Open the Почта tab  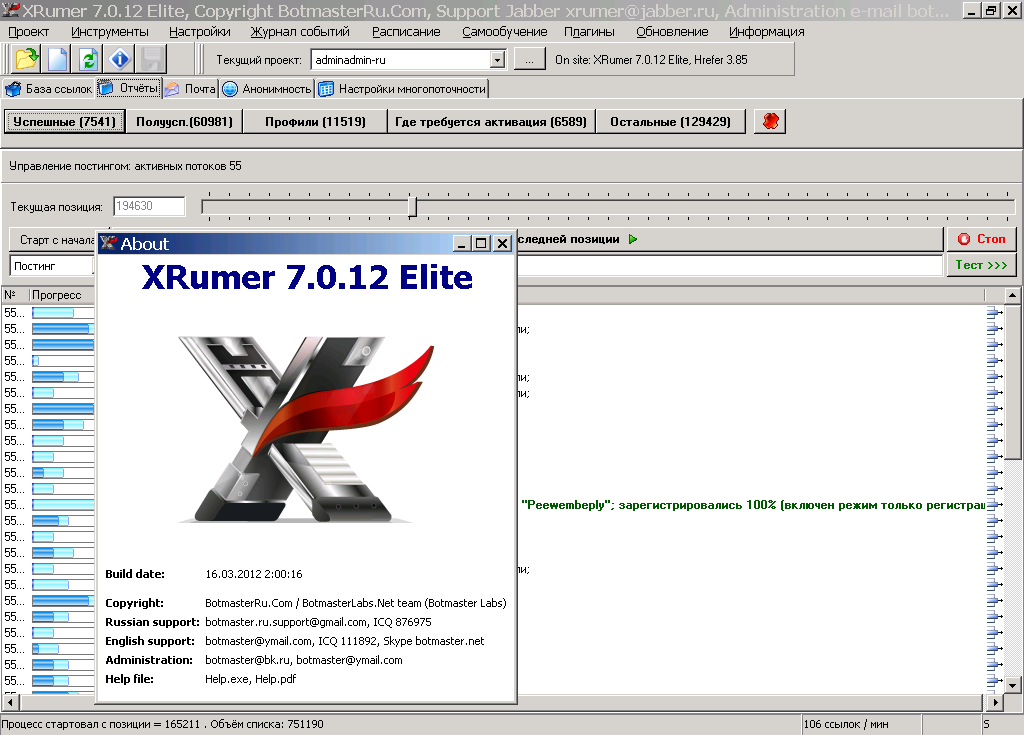190,89
